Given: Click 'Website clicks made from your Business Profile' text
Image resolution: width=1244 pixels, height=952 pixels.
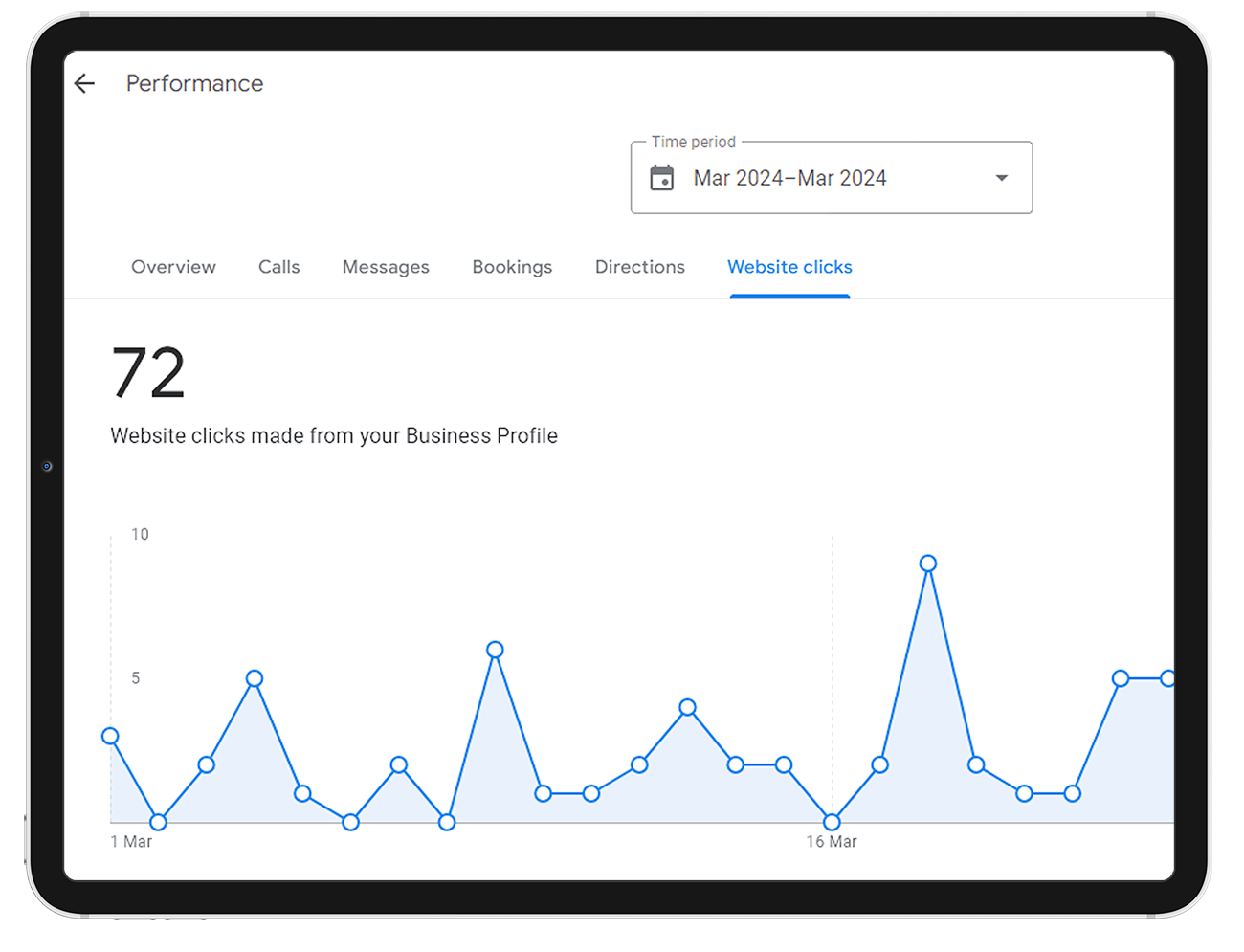Looking at the screenshot, I should coord(334,436).
